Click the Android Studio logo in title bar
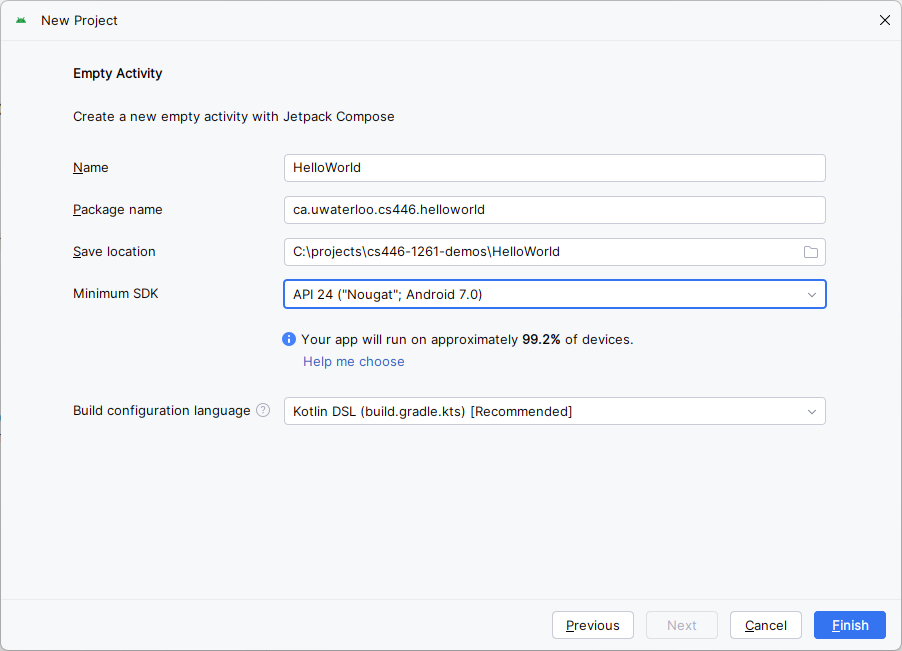 tap(21, 20)
